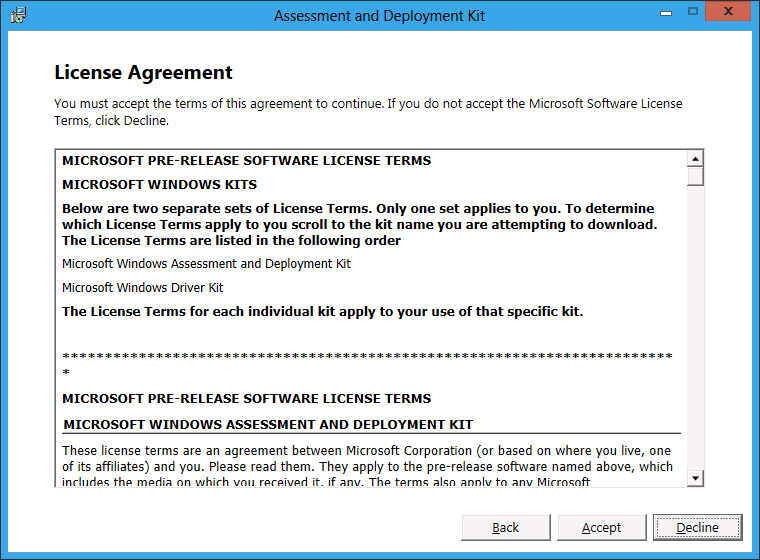Decline the license terms
Image resolution: width=760 pixels, height=560 pixels.
click(x=697, y=527)
